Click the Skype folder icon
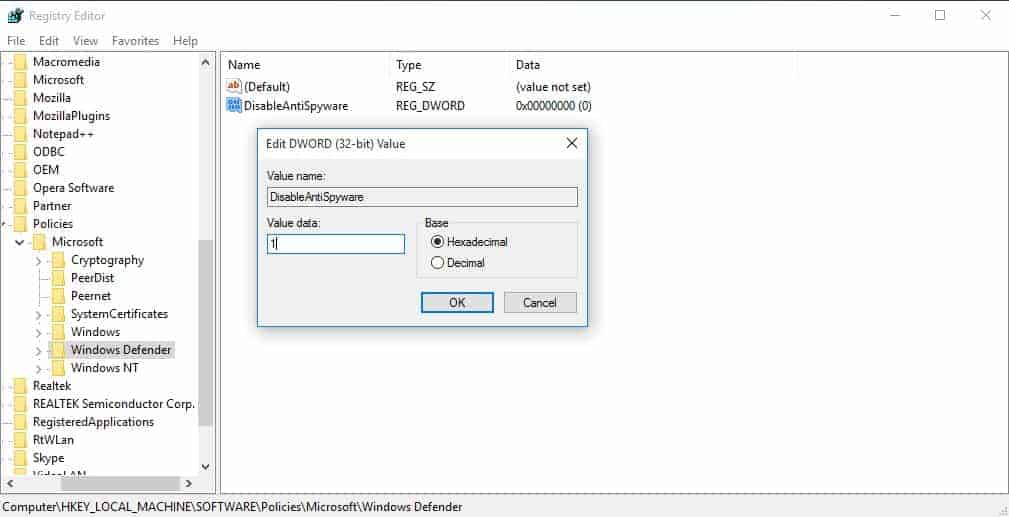This screenshot has height=517, width=1009. pos(20,458)
